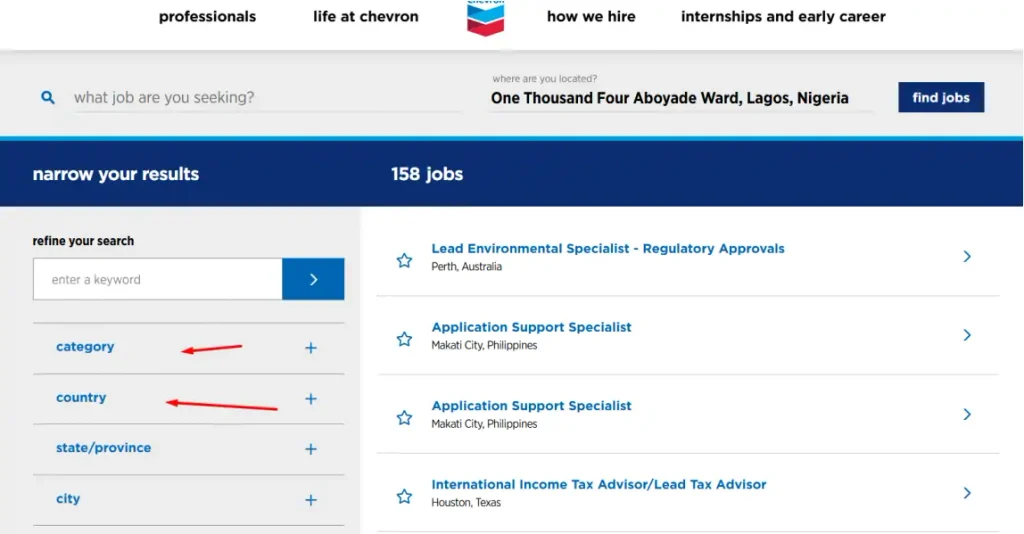The image size is (1024, 534).
Task: Click the 'narrow your results' heading
Action: tap(116, 174)
